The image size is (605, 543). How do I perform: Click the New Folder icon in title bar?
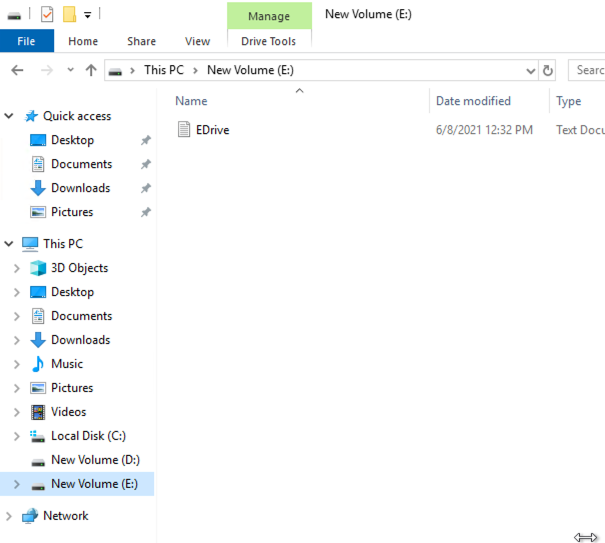(69, 15)
